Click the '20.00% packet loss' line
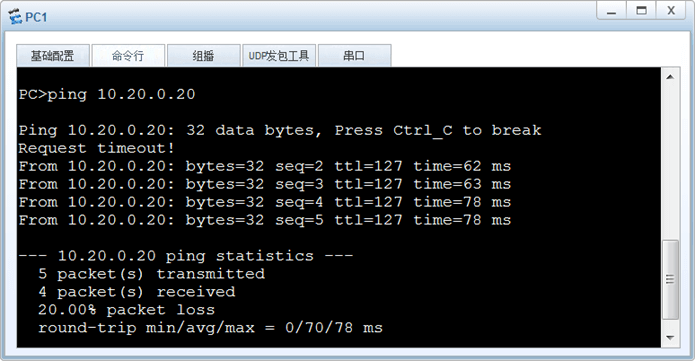 [126, 310]
